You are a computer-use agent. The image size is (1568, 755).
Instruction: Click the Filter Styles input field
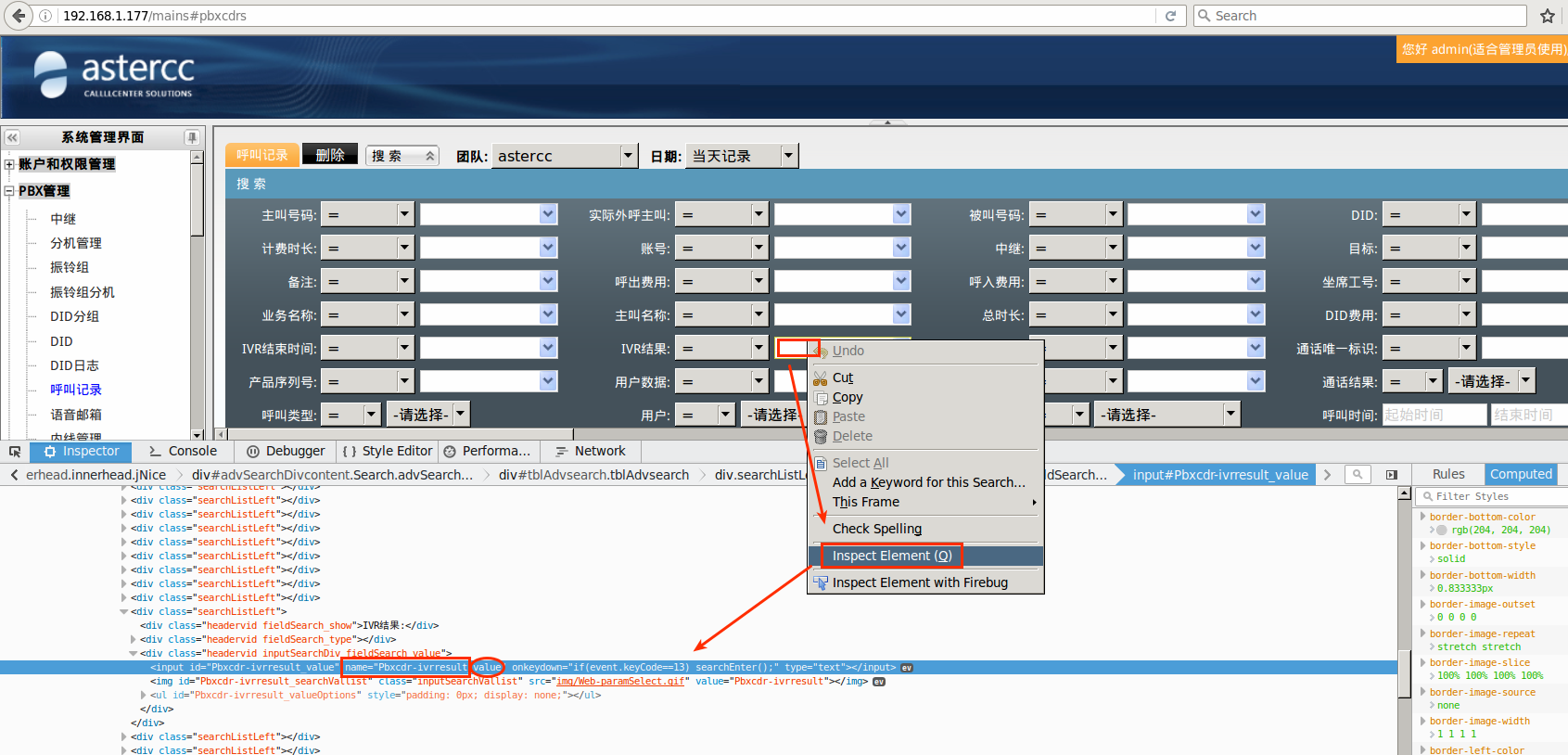[x=1495, y=496]
